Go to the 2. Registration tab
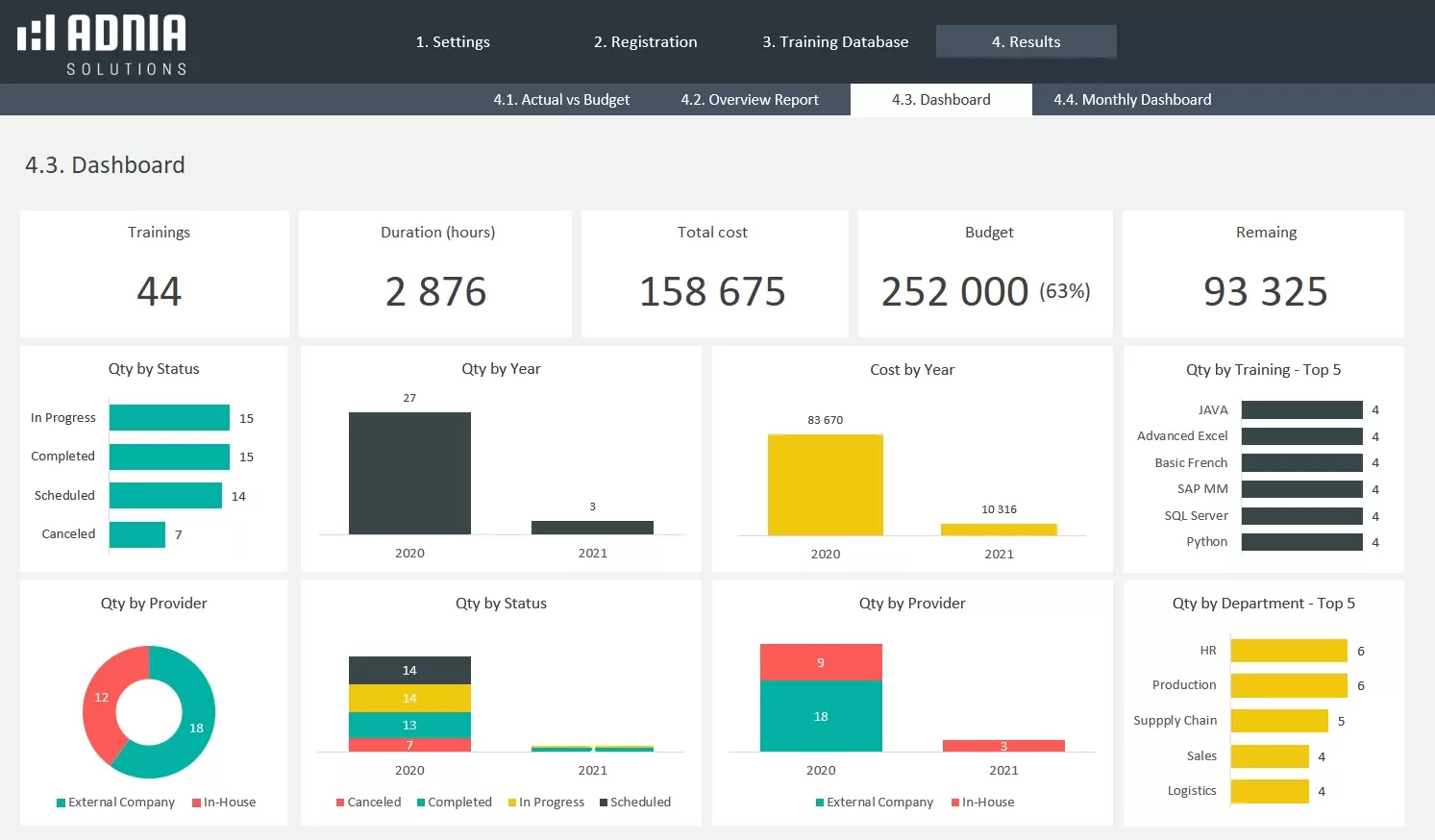The width and height of the screenshot is (1435, 840). 645,42
